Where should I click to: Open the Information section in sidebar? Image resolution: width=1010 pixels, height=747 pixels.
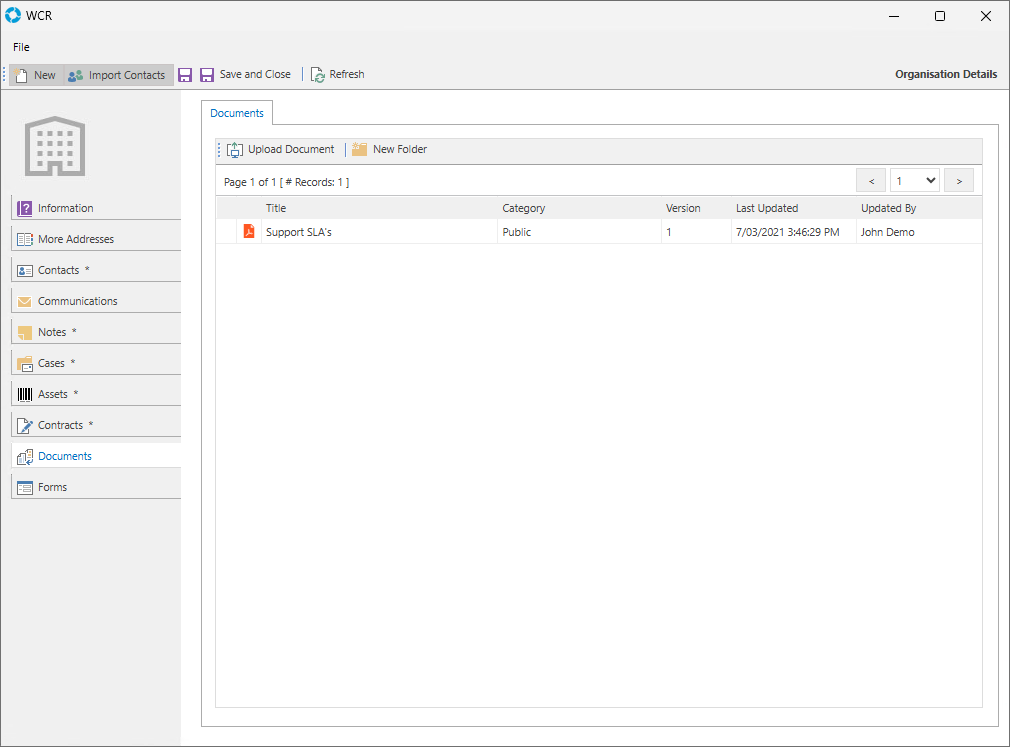(66, 208)
